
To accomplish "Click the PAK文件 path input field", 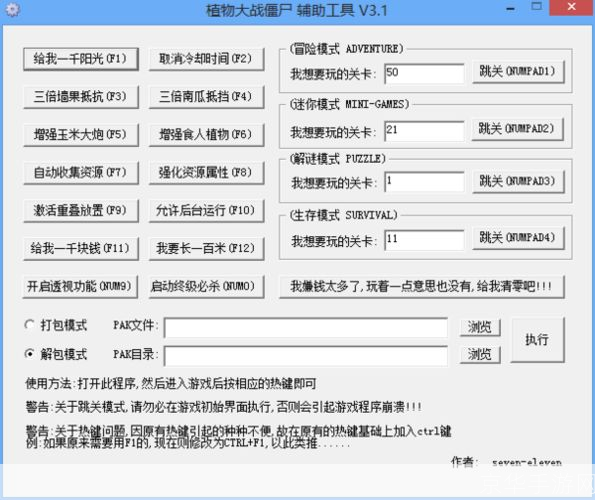I will click(306, 328).
